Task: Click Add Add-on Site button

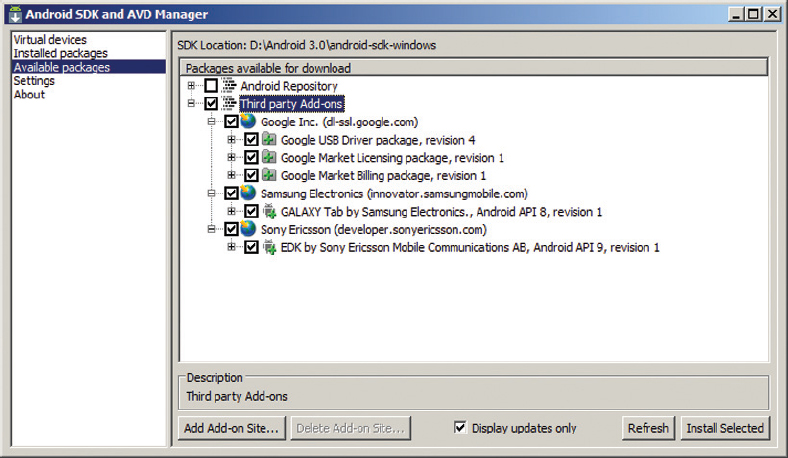Action: tap(232, 428)
